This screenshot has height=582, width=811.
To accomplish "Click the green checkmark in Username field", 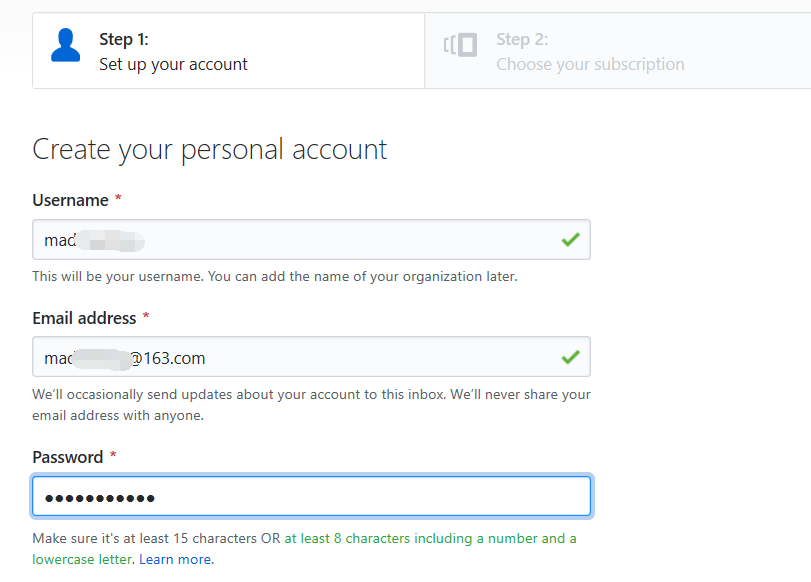I will [570, 240].
